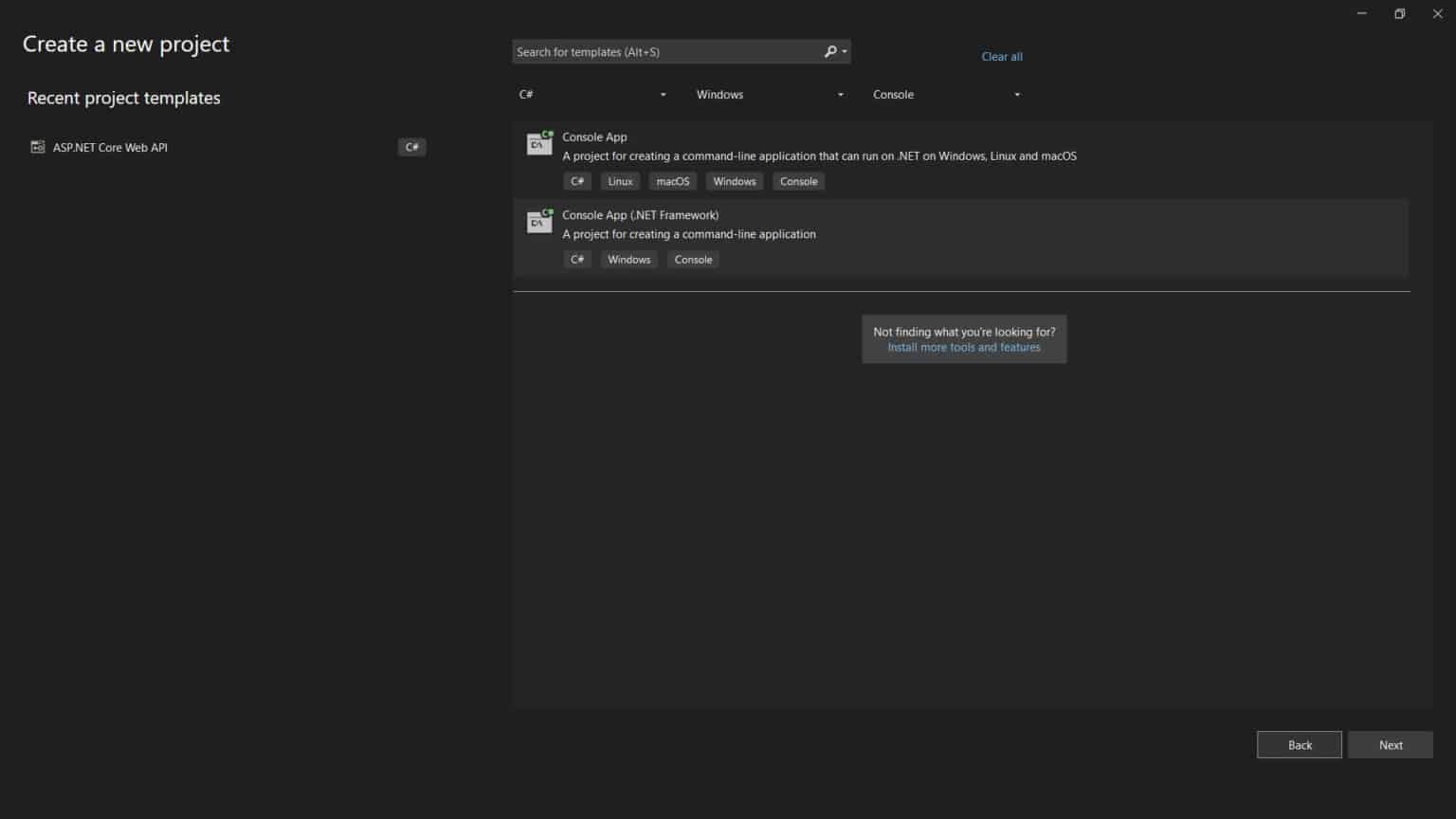Viewport: 1456px width, 819px height.
Task: Choose recent template ASP.NET Core Web API
Action: pyautogui.click(x=110, y=148)
